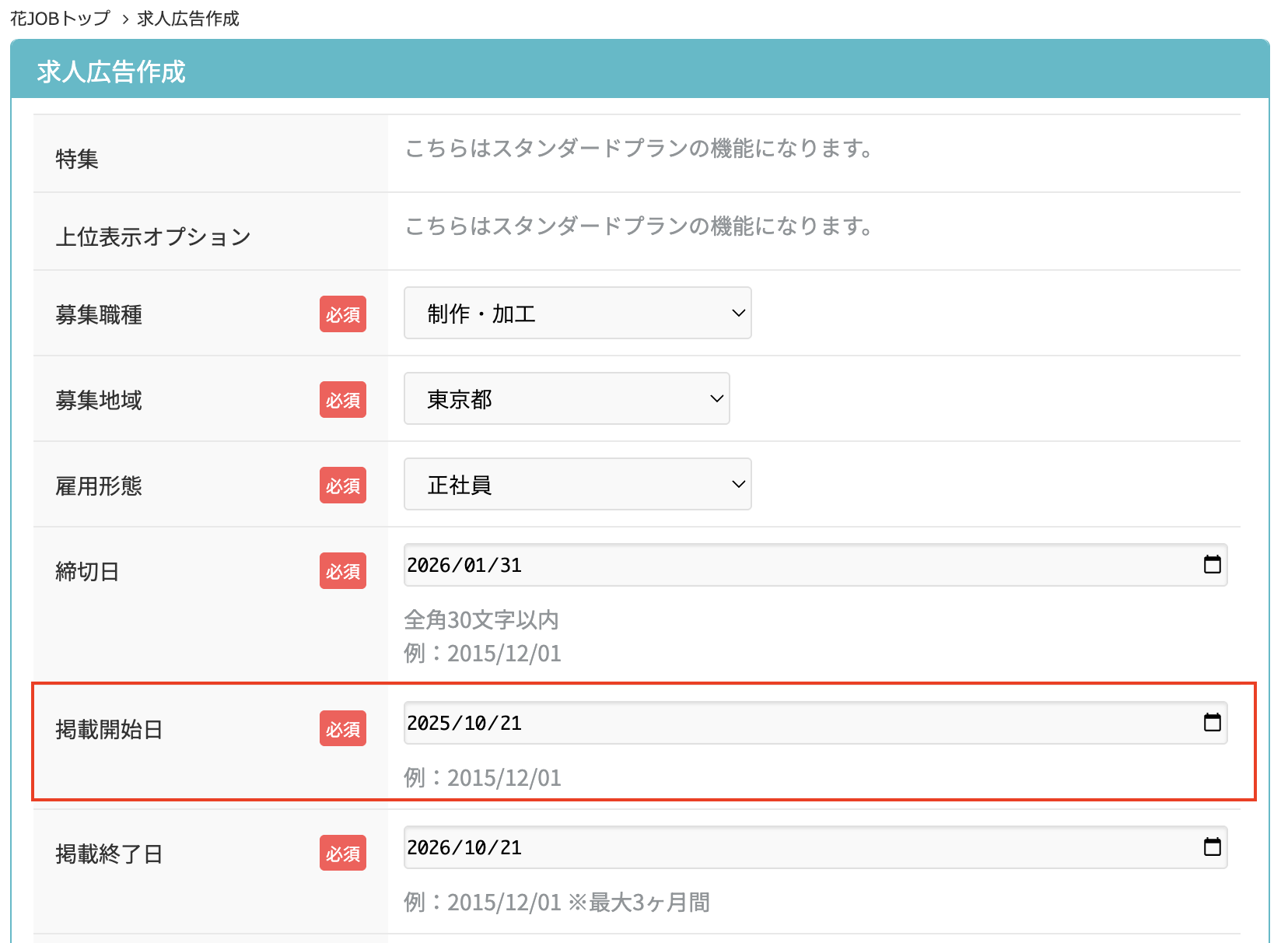Open the calendar picker for 締切日
The image size is (1288, 943).
pos(1212,565)
